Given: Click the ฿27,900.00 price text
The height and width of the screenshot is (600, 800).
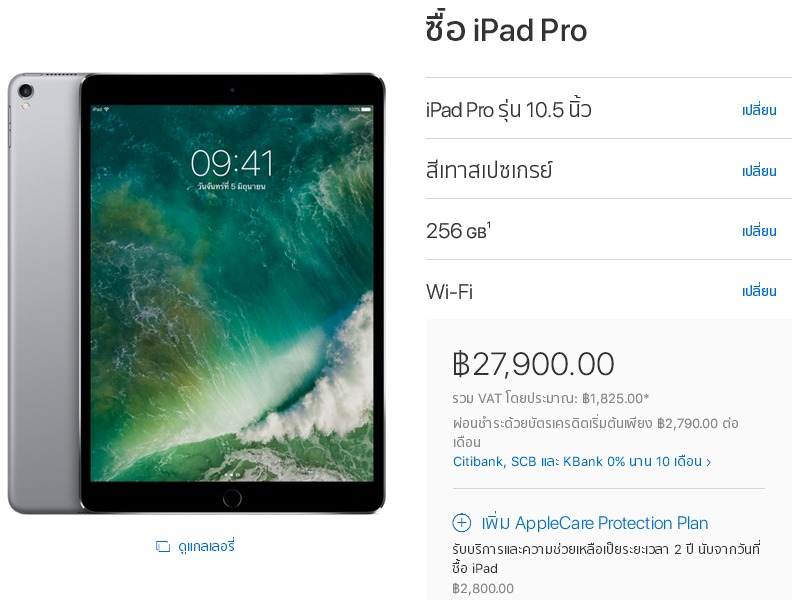Looking at the screenshot, I should click(x=533, y=363).
